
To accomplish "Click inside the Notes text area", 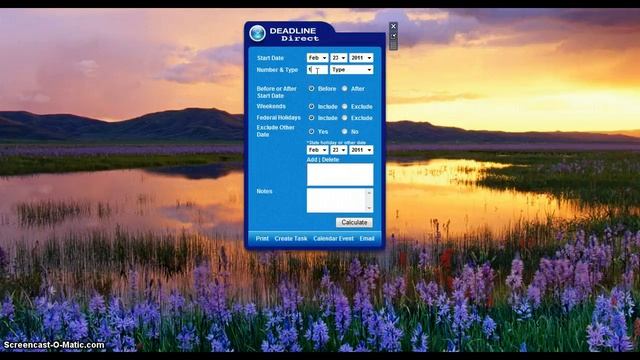I will click(336, 200).
